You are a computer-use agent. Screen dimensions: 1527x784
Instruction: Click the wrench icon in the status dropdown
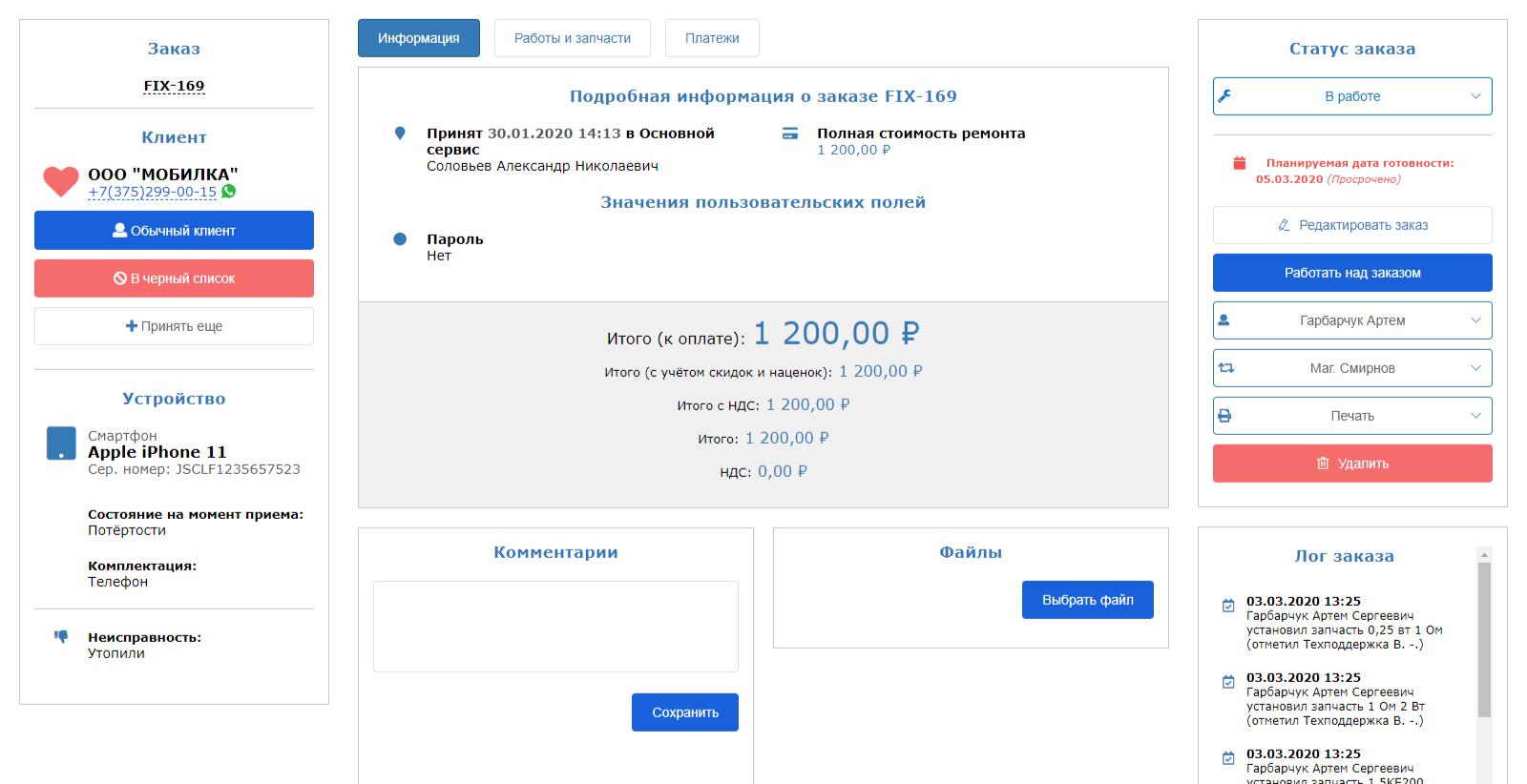pos(1224,96)
